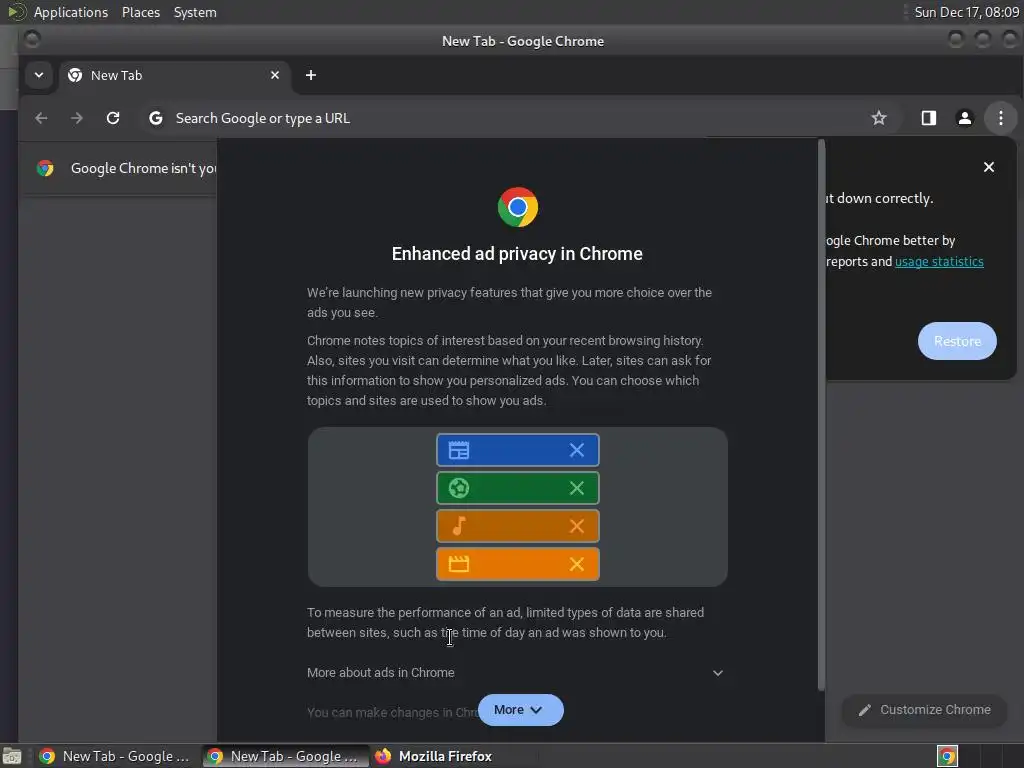Screen dimensions: 1024x768
Task: Open the Applications menu
Action: [71, 12]
